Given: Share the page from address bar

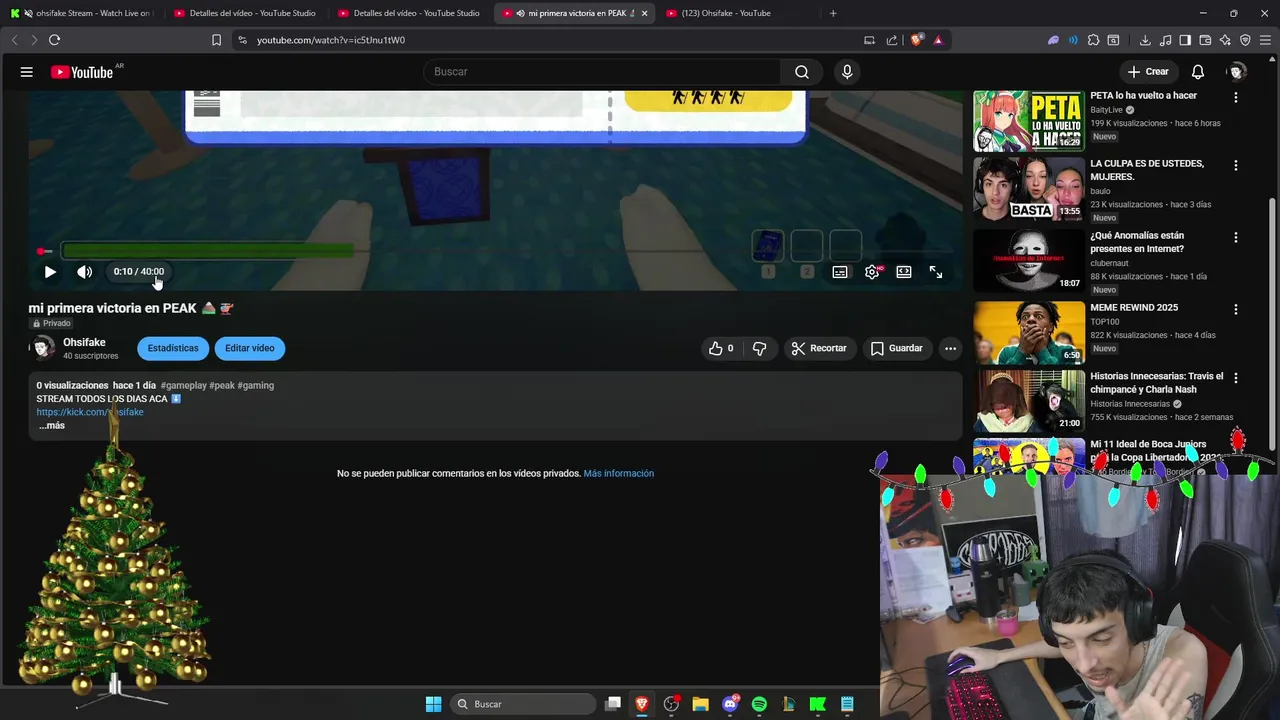Looking at the screenshot, I should 891,40.
